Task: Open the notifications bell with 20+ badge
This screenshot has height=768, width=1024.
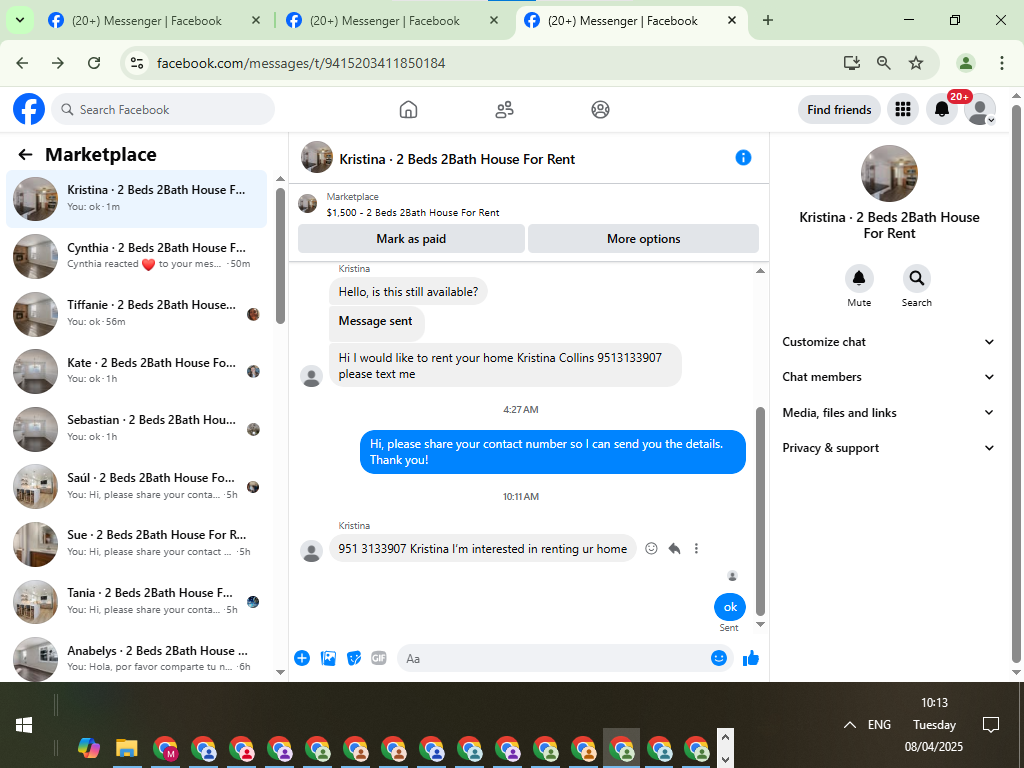Action: tap(942, 109)
